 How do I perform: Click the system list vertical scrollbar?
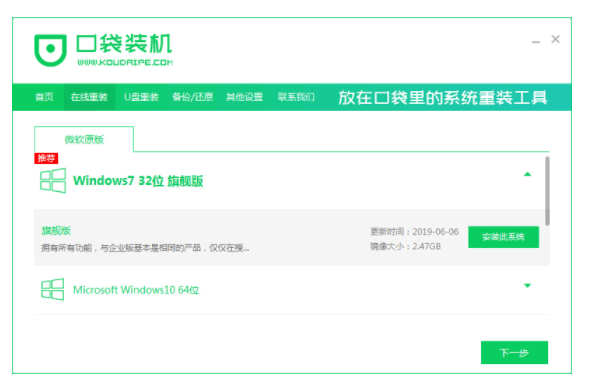click(547, 191)
